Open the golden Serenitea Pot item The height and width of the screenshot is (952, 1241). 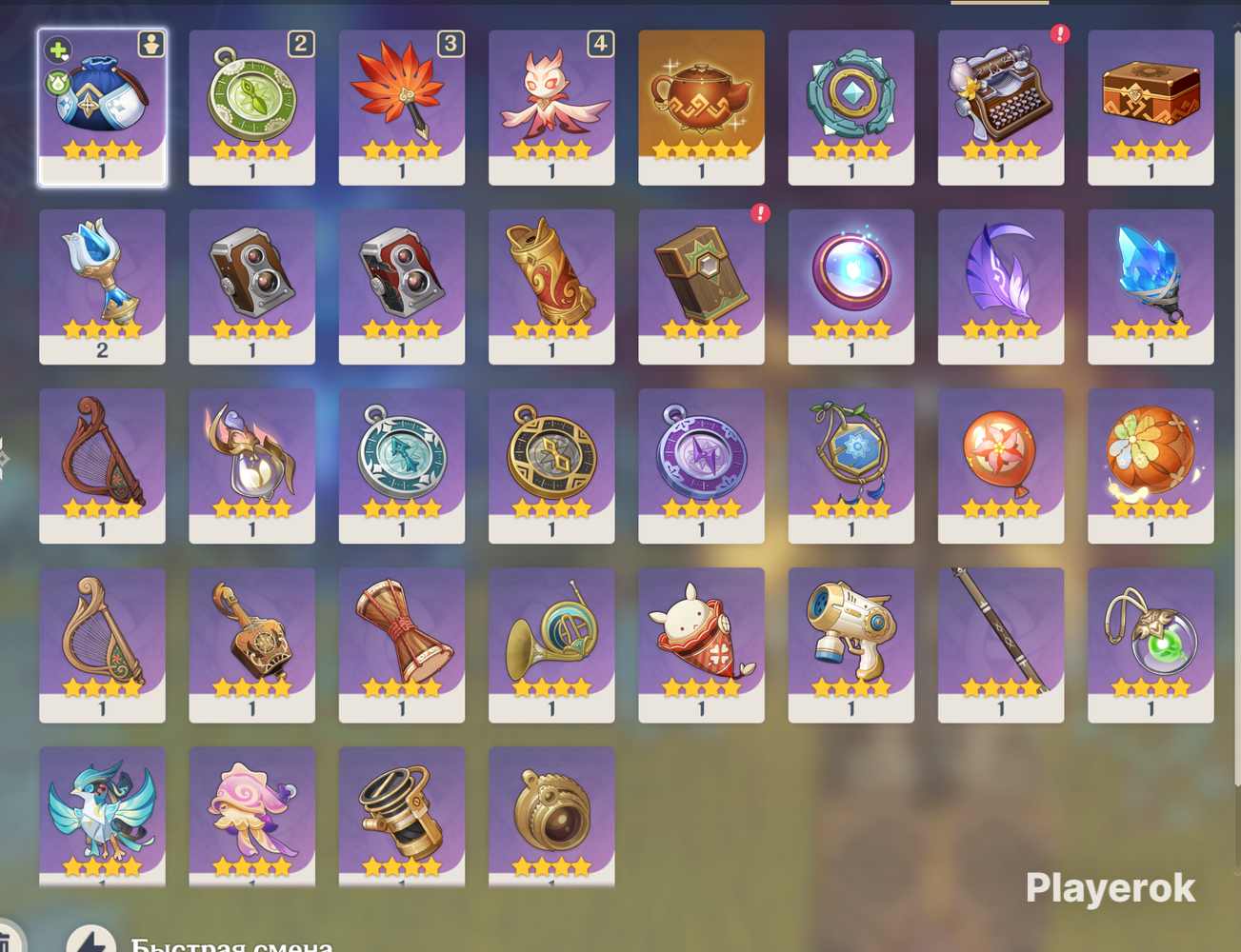click(x=701, y=107)
